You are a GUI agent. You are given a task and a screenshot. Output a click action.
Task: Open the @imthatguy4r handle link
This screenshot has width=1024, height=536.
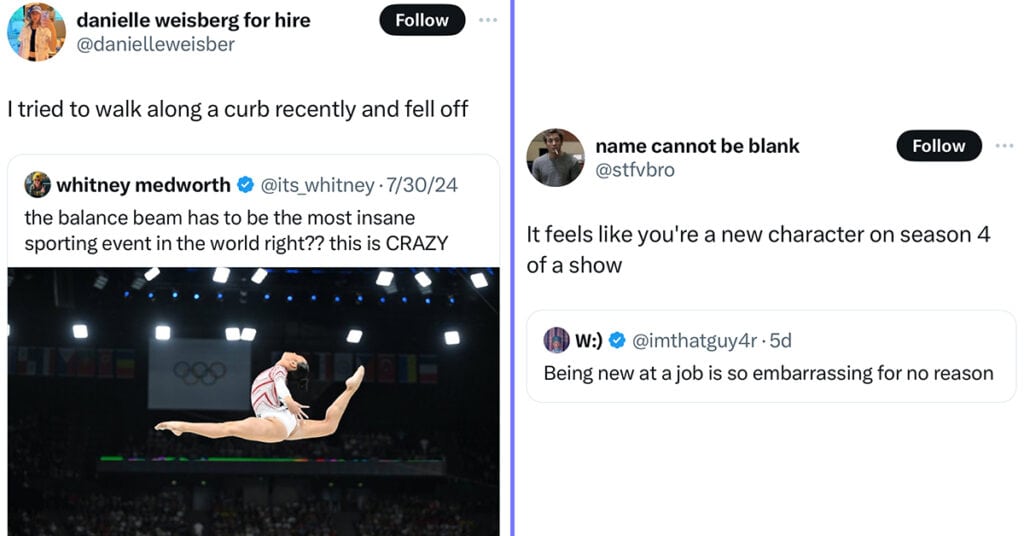click(x=695, y=341)
